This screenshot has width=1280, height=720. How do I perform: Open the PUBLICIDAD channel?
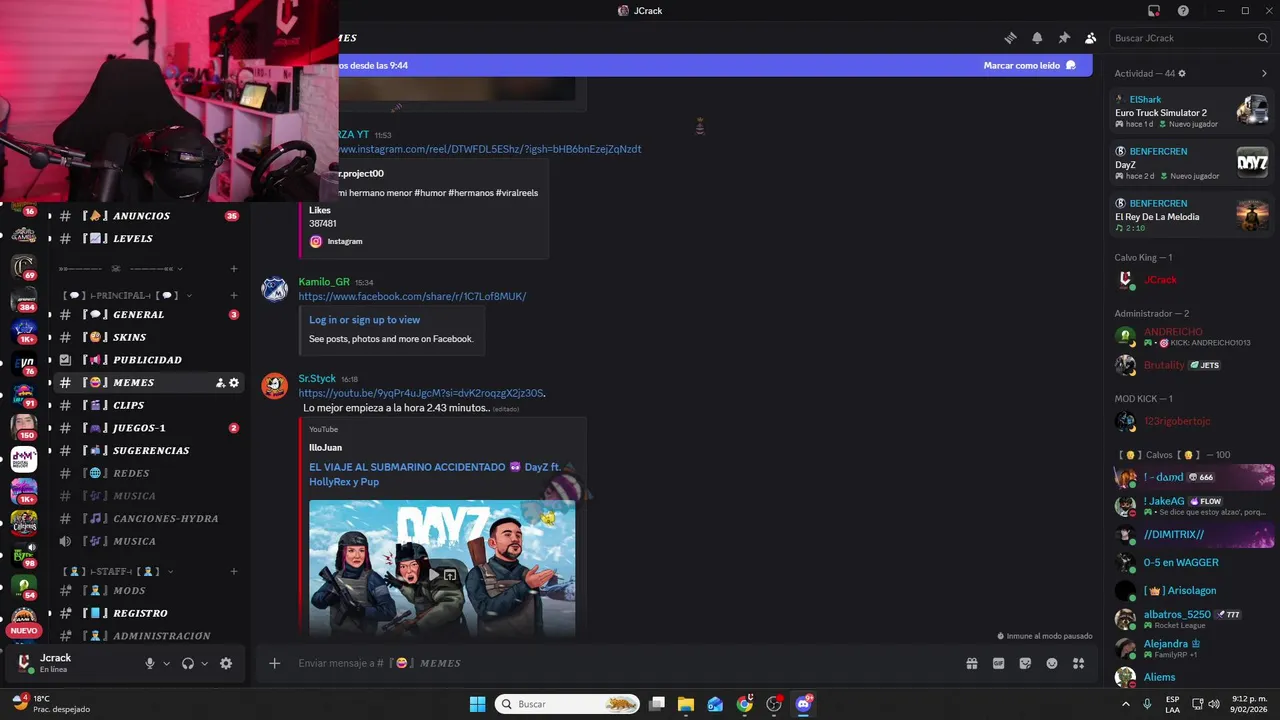[x=148, y=360]
